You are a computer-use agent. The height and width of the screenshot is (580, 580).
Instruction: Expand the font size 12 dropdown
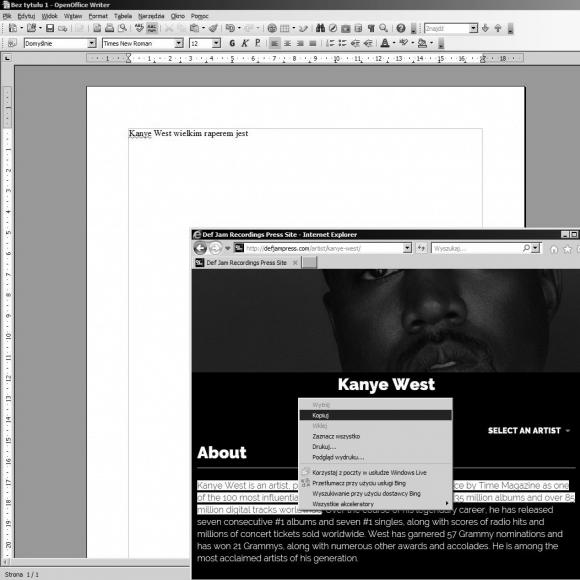coord(216,43)
